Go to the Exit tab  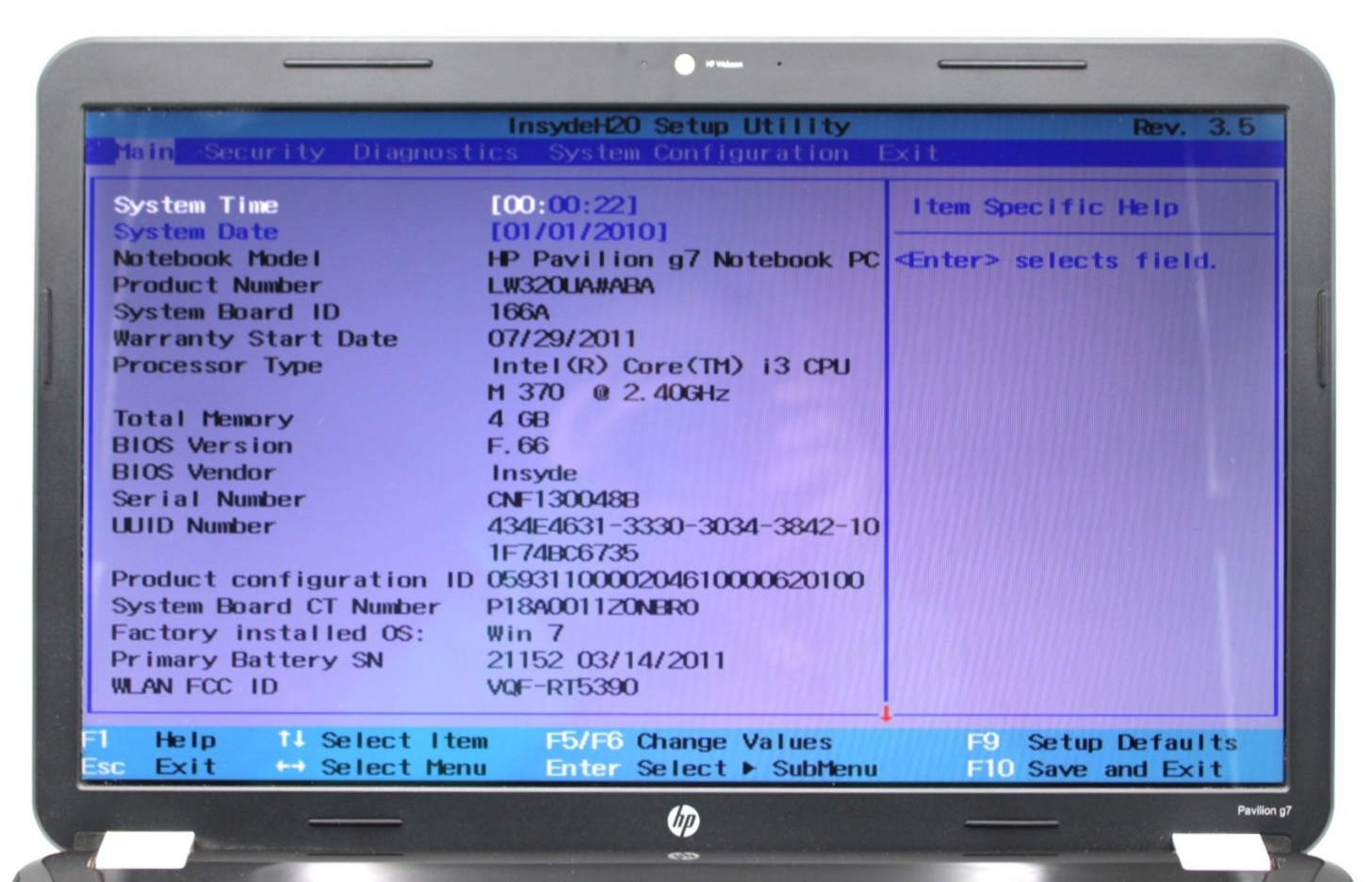click(907, 153)
